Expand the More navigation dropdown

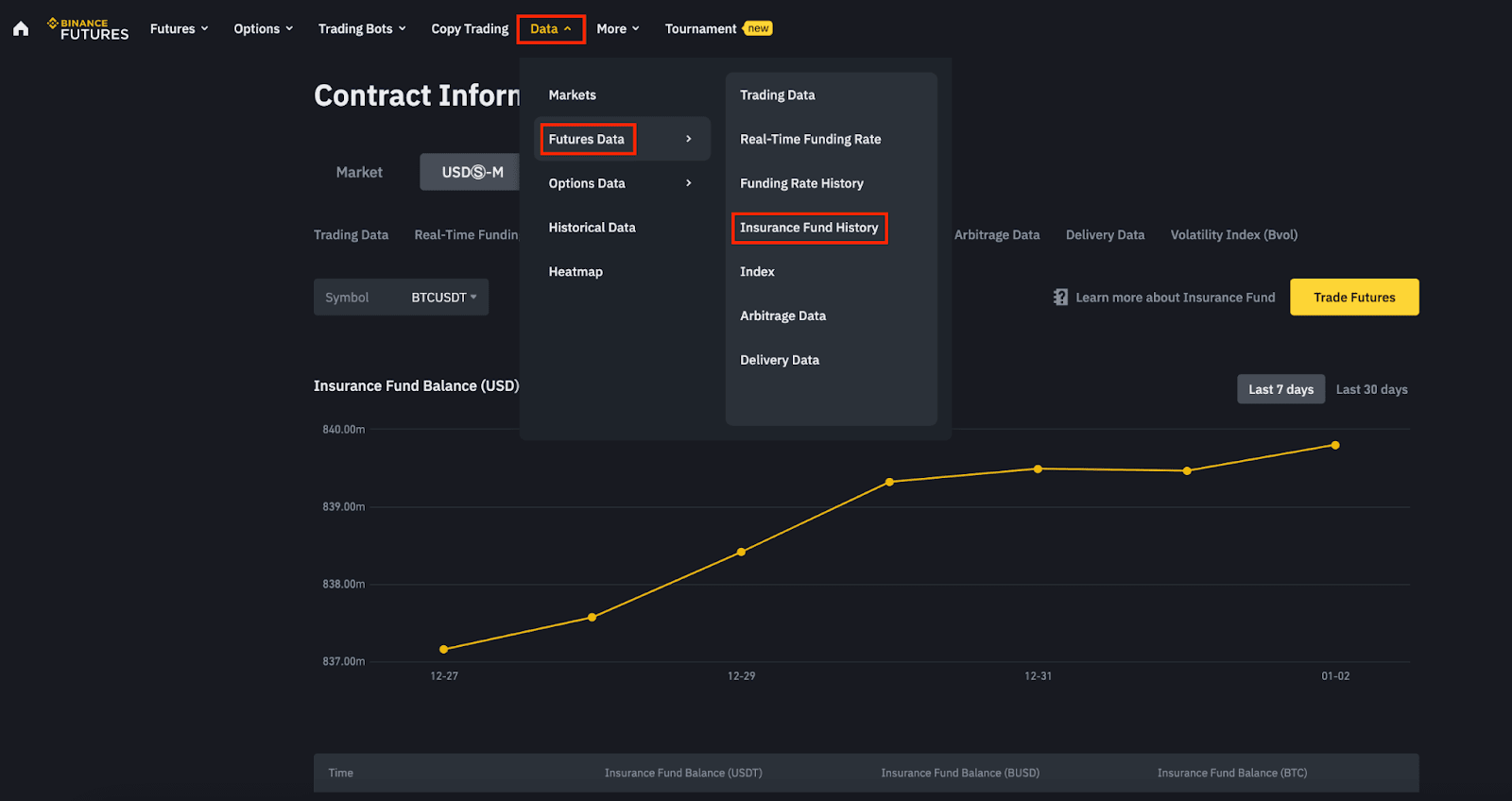coord(618,29)
